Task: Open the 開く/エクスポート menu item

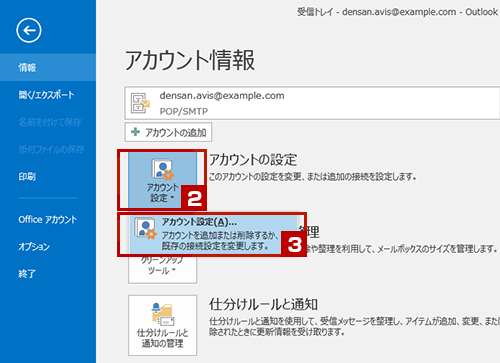Action: point(48,95)
